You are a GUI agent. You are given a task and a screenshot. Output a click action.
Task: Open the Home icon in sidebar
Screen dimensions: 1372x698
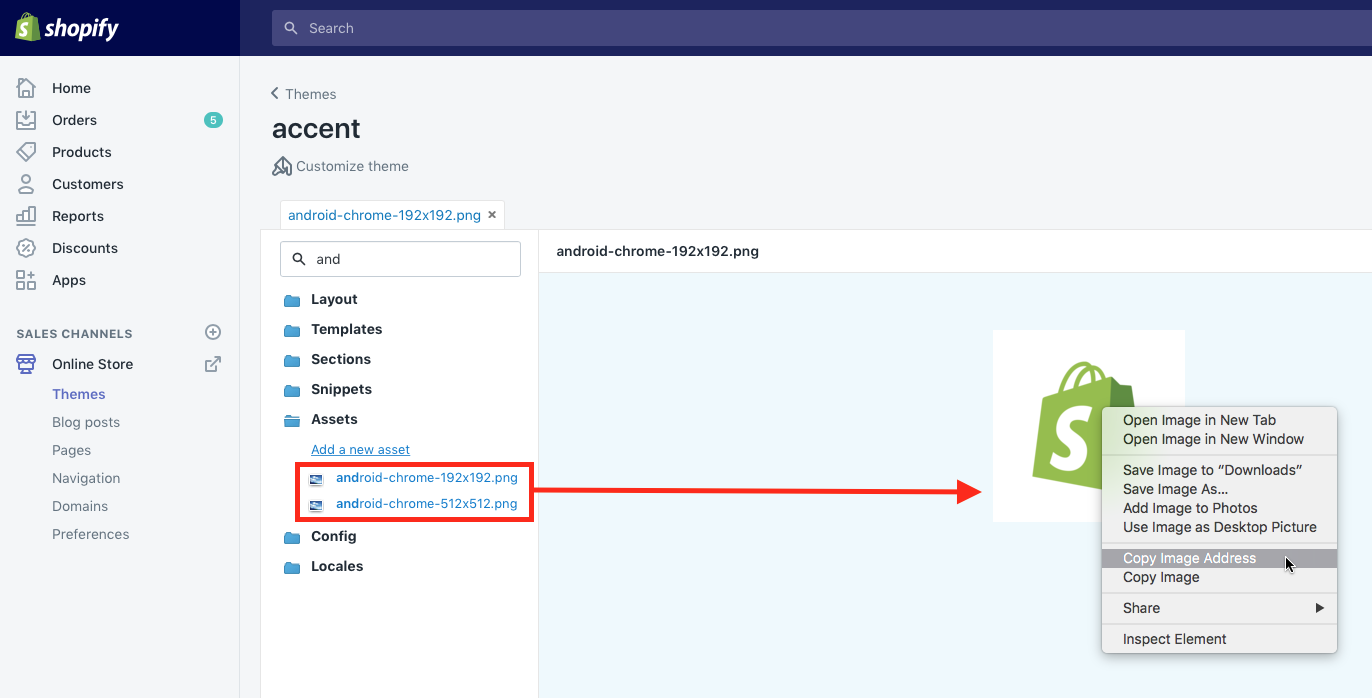pos(25,87)
